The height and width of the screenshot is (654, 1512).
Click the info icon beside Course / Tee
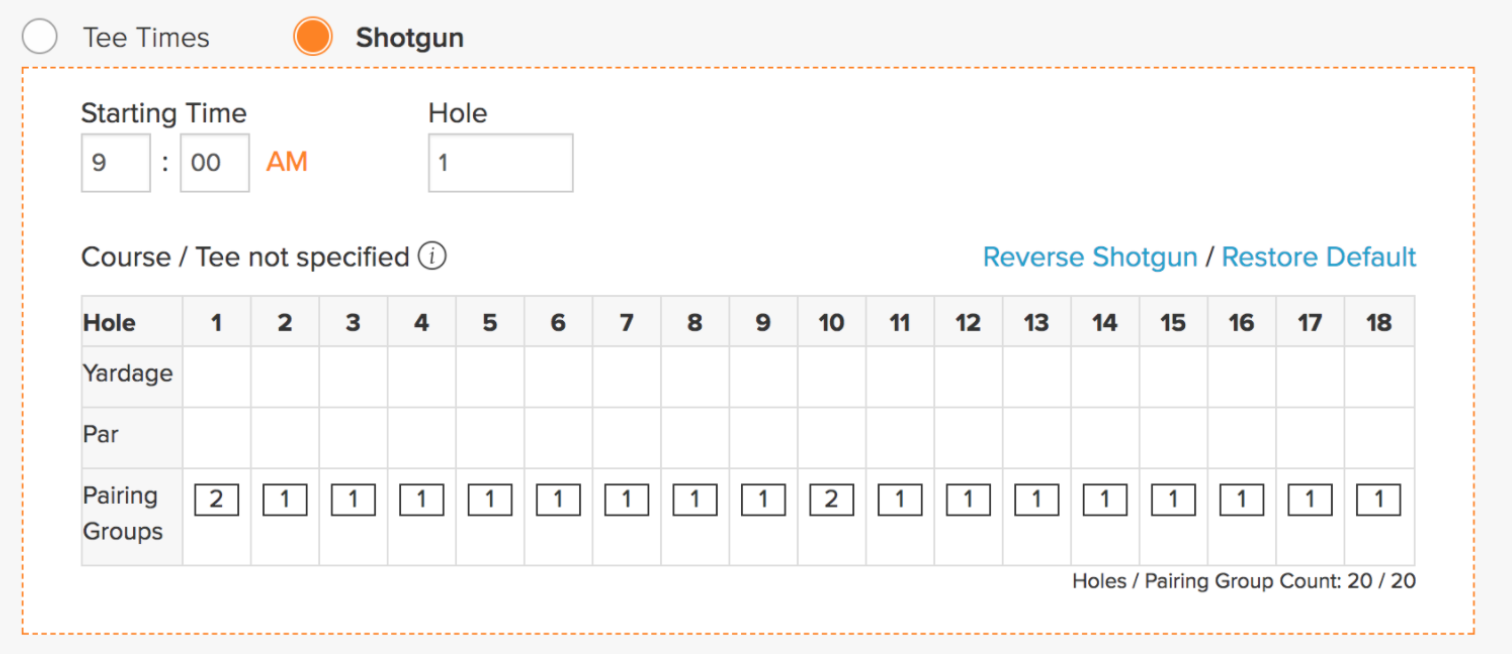pyautogui.click(x=432, y=257)
